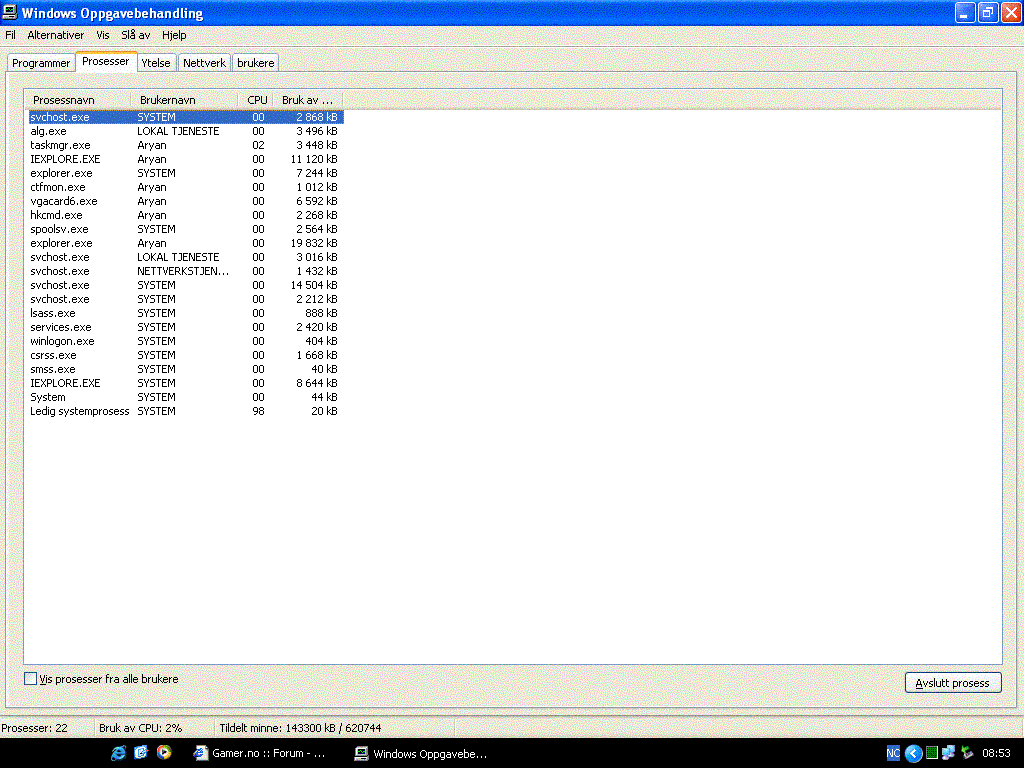The image size is (1024, 768).
Task: Click Task Manager title bar icon
Action: pyautogui.click(x=9, y=12)
